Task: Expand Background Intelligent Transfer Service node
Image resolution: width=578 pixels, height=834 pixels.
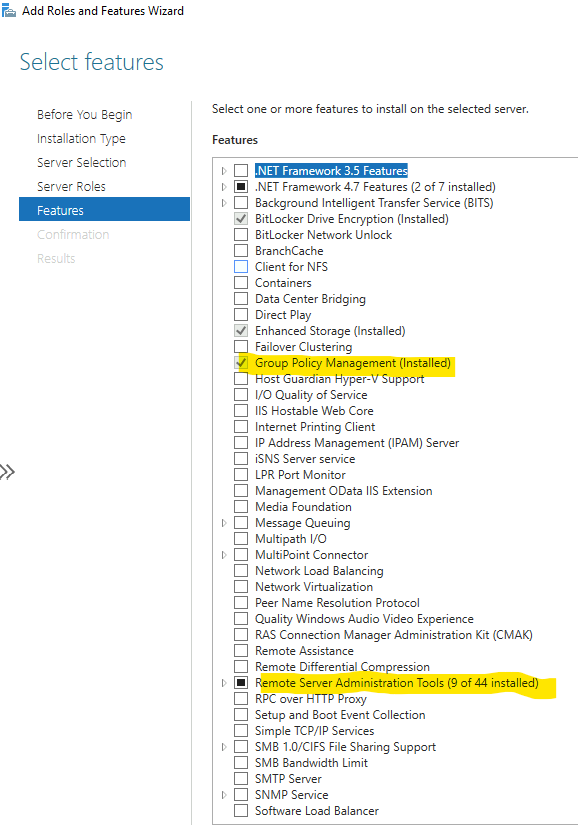Action: (x=224, y=203)
